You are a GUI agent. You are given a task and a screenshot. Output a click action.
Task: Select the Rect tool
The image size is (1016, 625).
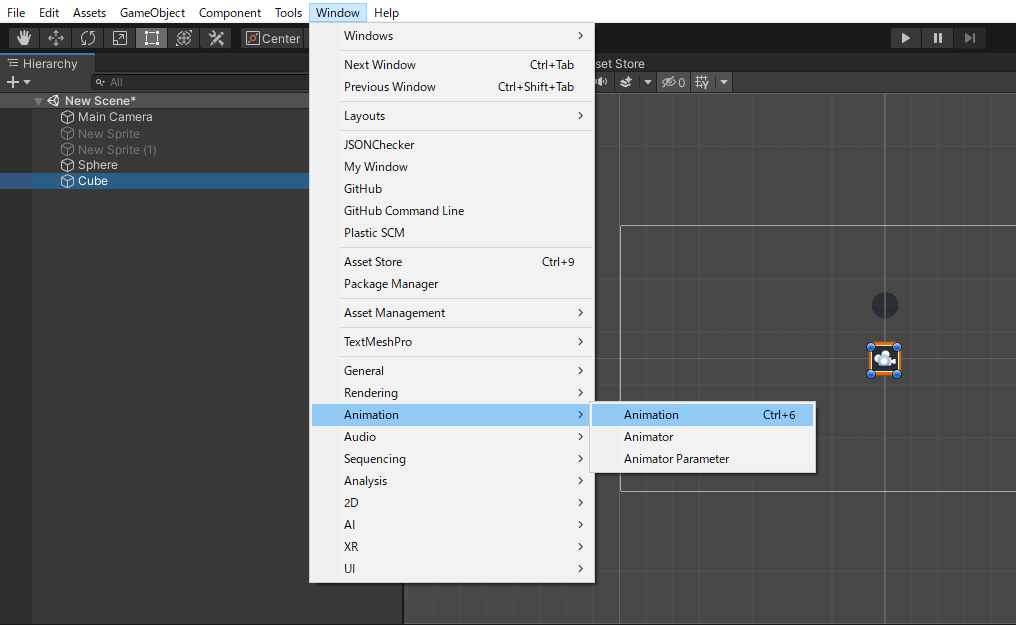[152, 38]
